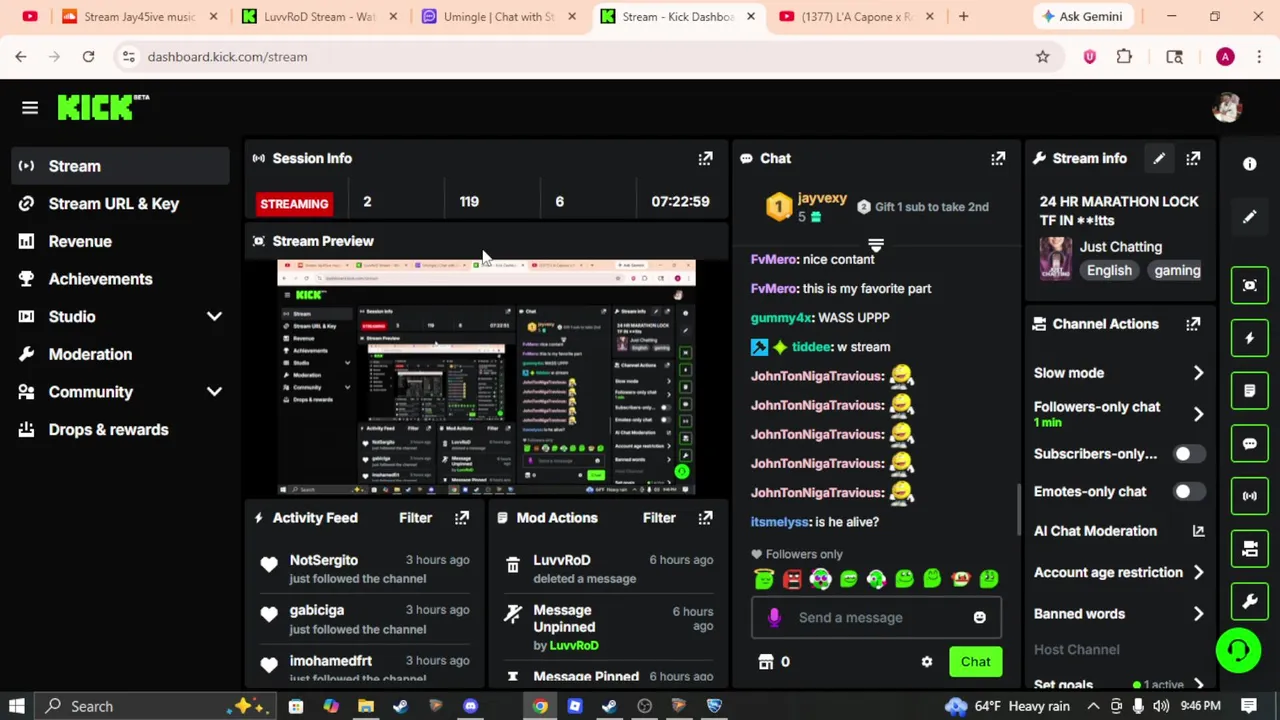Click the shop icon below chat input

pyautogui.click(x=766, y=662)
